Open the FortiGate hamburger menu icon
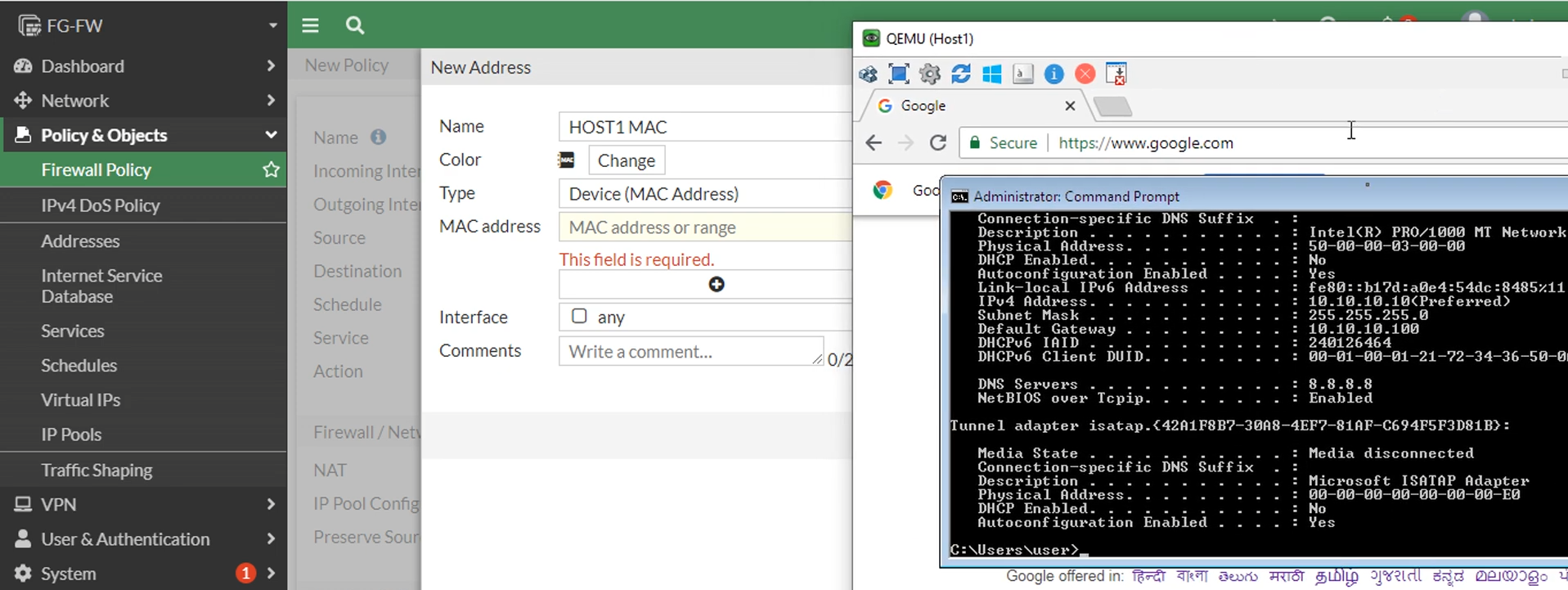The height and width of the screenshot is (590, 1568). coord(310,25)
